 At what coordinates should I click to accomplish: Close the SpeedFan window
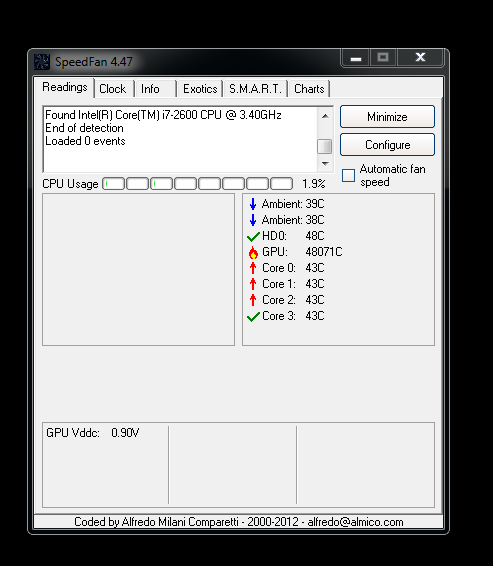(x=420, y=57)
